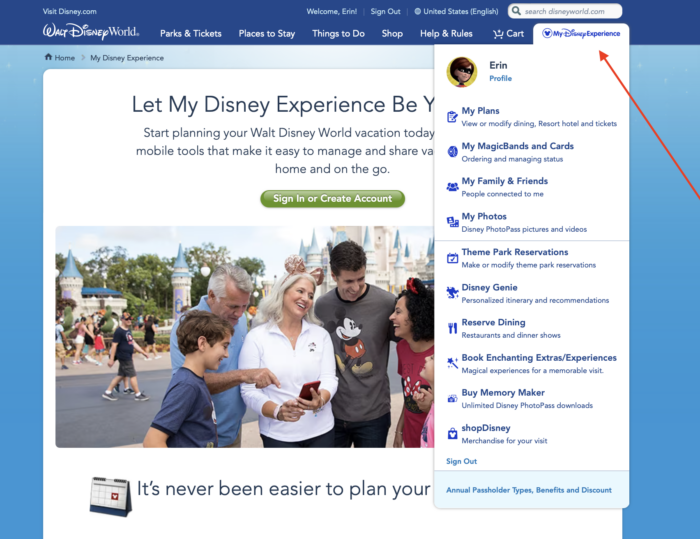This screenshot has height=539, width=700.
Task: Open the My Disney Experience tab
Action: [581, 33]
